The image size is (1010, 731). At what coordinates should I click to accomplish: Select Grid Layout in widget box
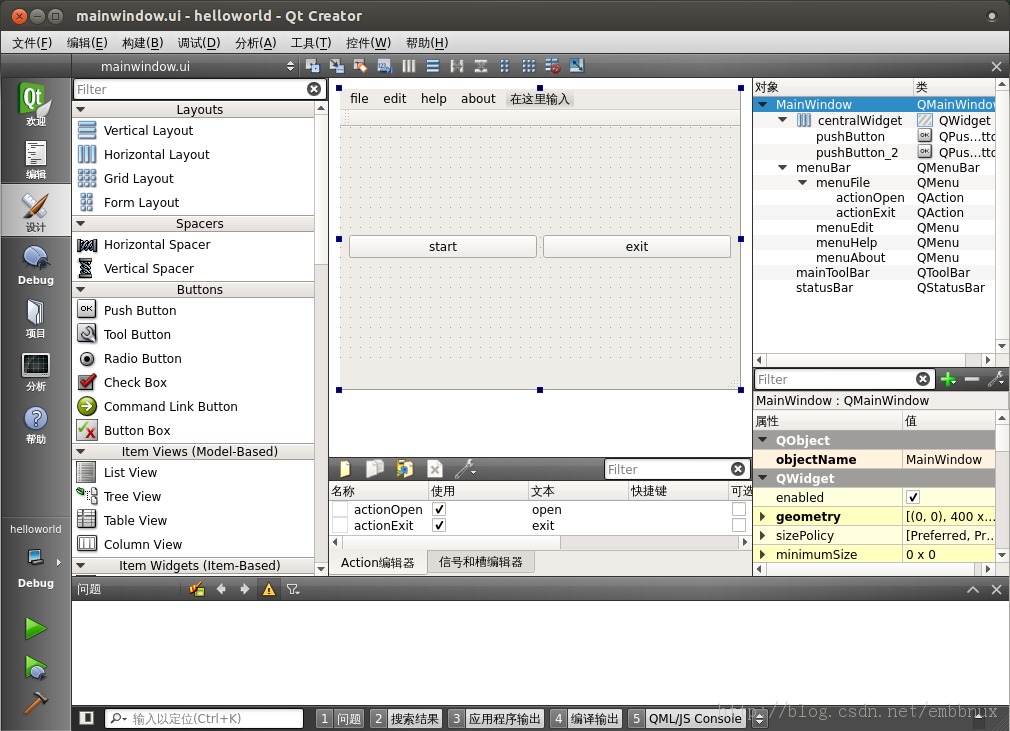pos(139,178)
